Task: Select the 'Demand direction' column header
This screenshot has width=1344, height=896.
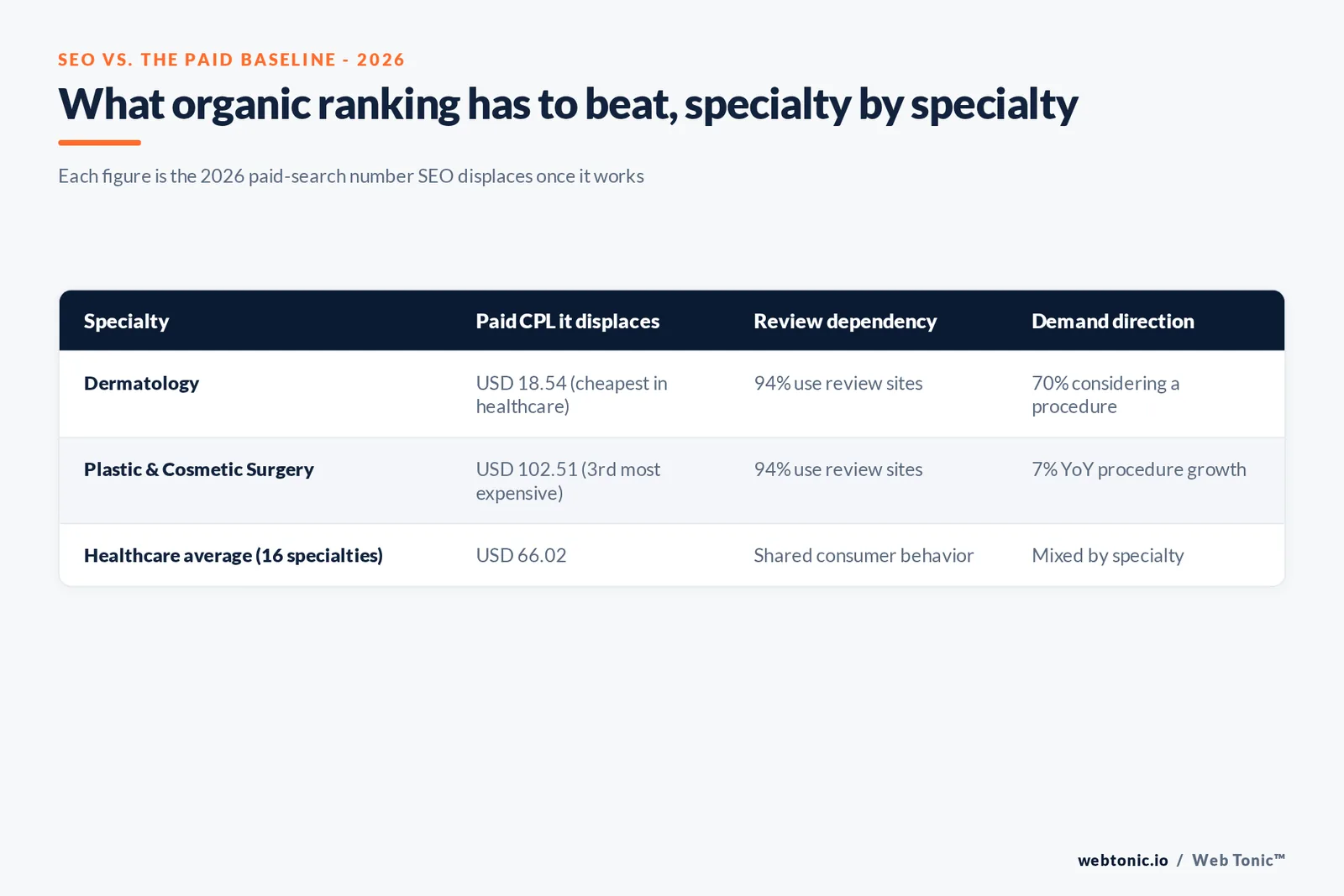Action: coord(1113,321)
